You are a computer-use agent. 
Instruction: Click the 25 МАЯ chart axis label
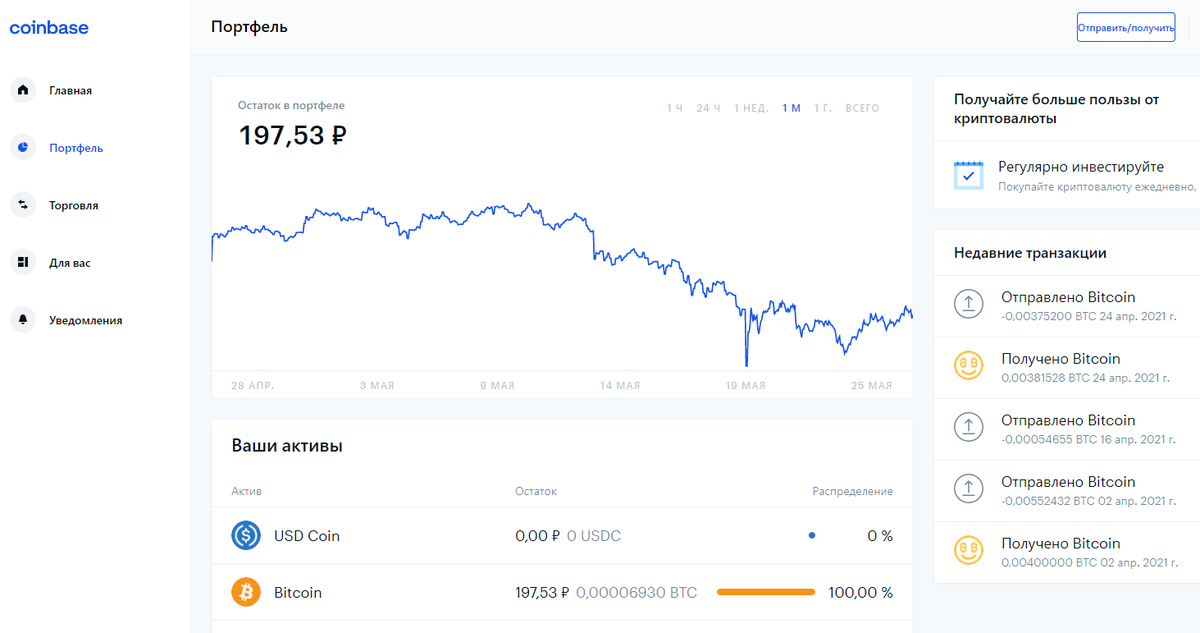[x=872, y=386]
